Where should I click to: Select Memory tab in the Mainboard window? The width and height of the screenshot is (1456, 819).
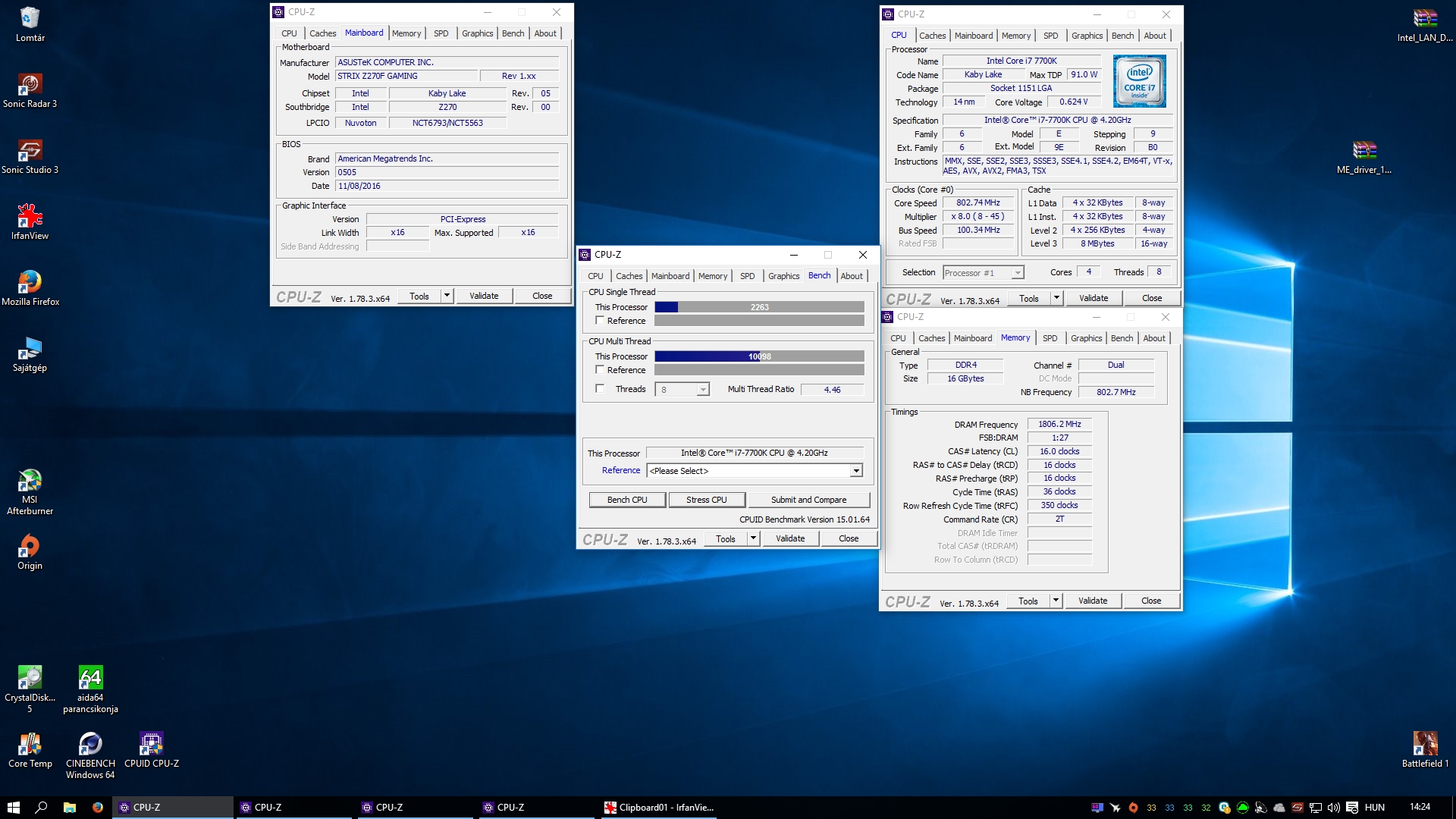pyautogui.click(x=406, y=33)
